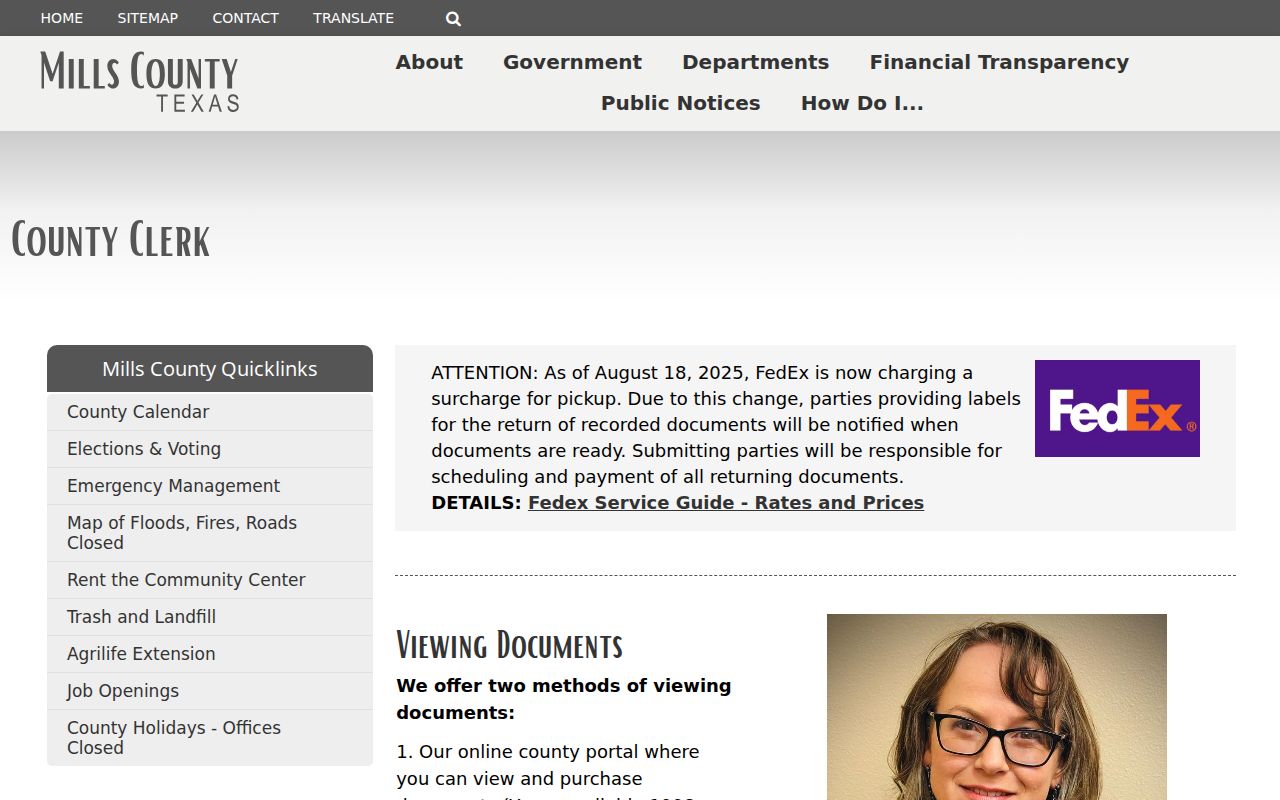Click the FedEx logo image
Viewport: 1280px width, 800px height.
point(1117,408)
